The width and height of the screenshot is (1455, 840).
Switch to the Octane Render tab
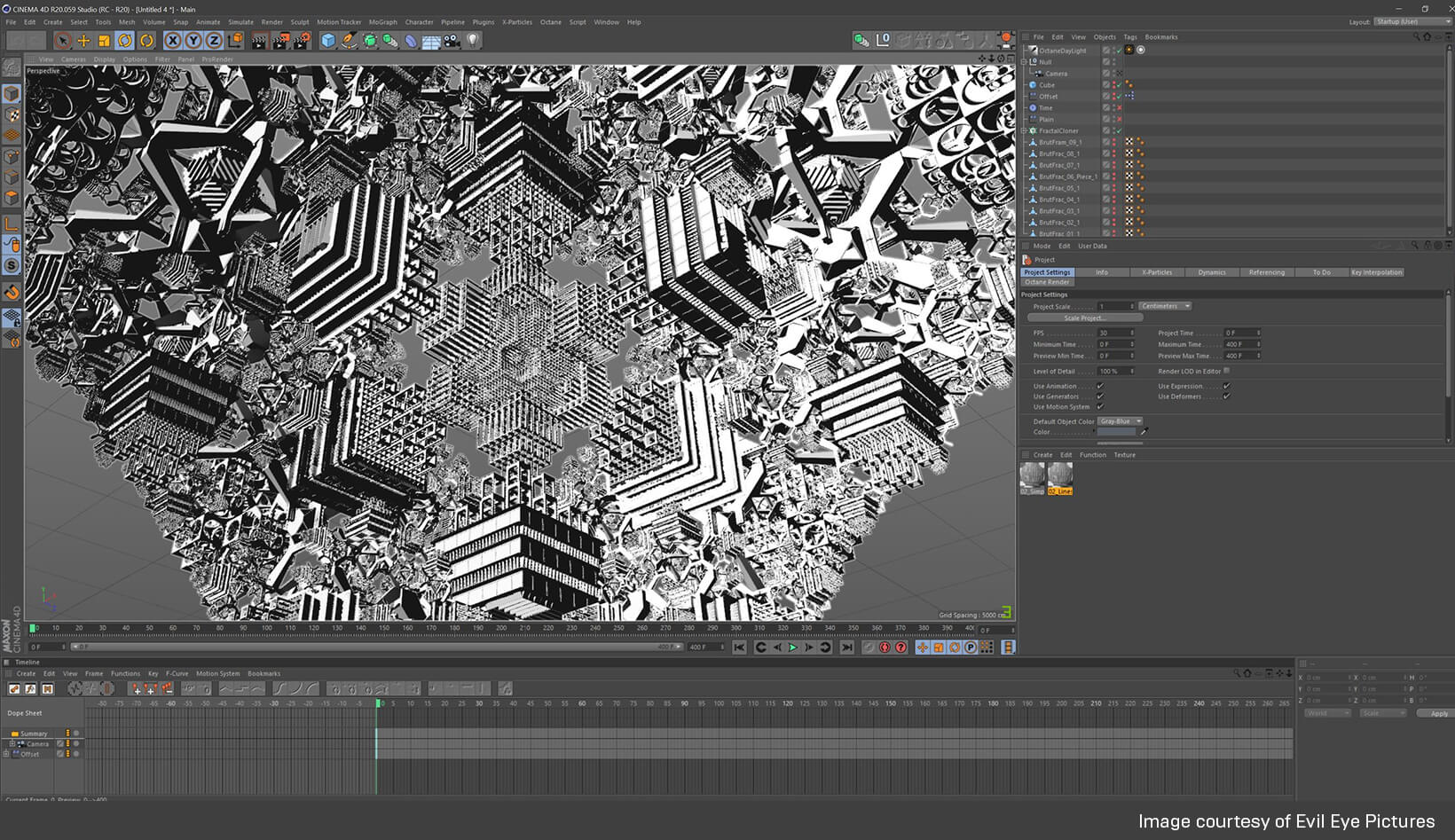pos(1047,282)
